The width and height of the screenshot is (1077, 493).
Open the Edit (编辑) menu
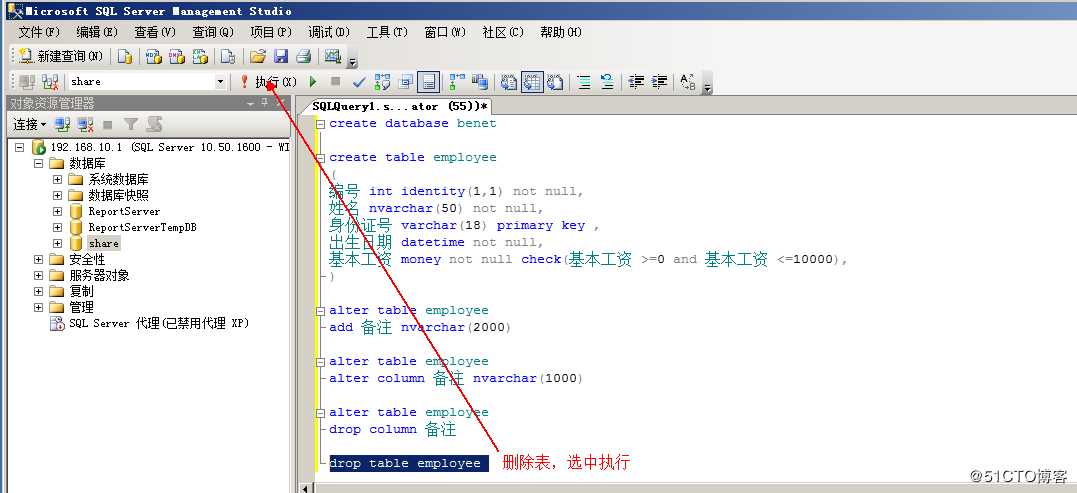[x=97, y=32]
